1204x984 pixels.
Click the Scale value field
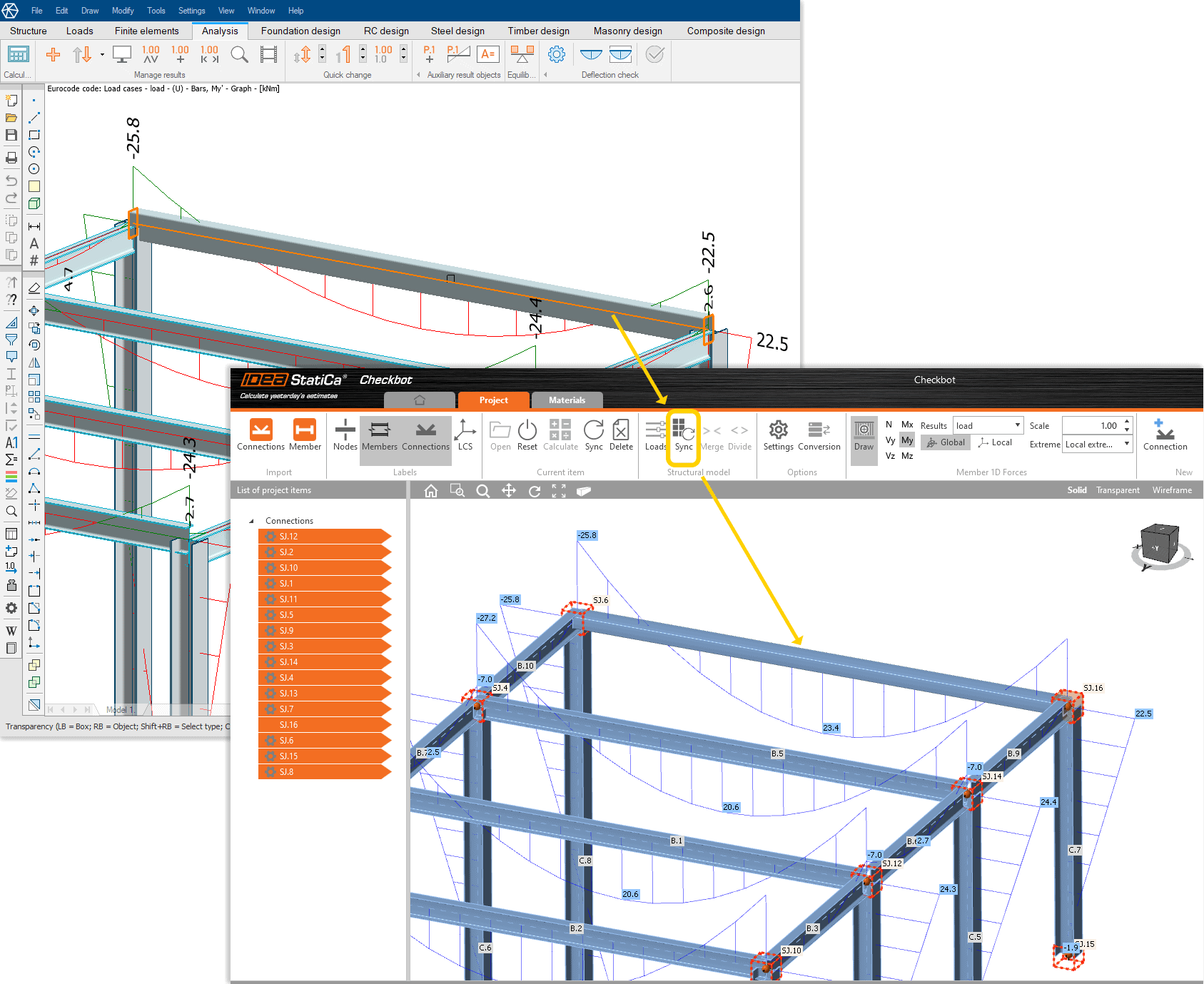[1092, 426]
